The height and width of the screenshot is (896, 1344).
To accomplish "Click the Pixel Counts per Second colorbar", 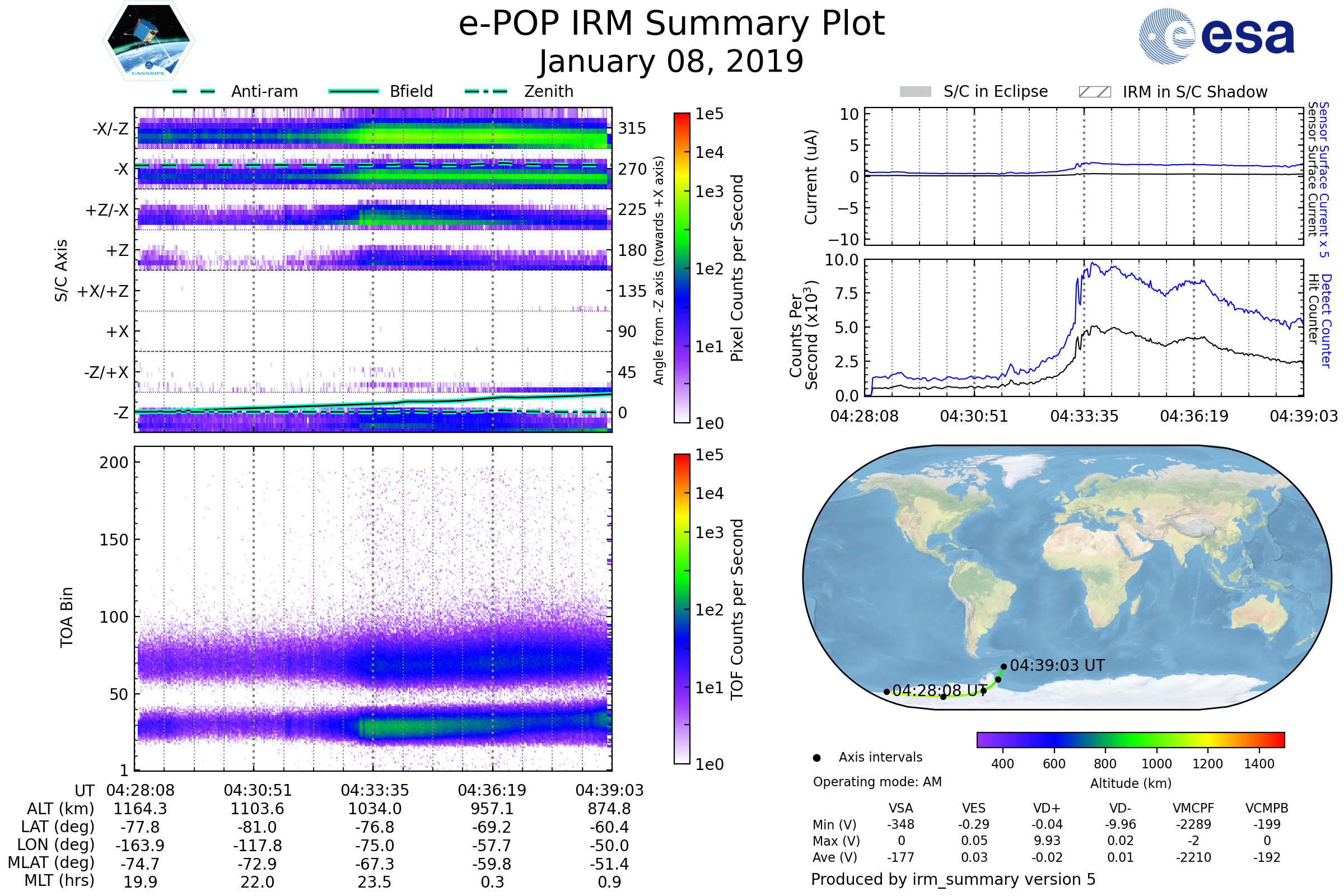I will (682, 268).
